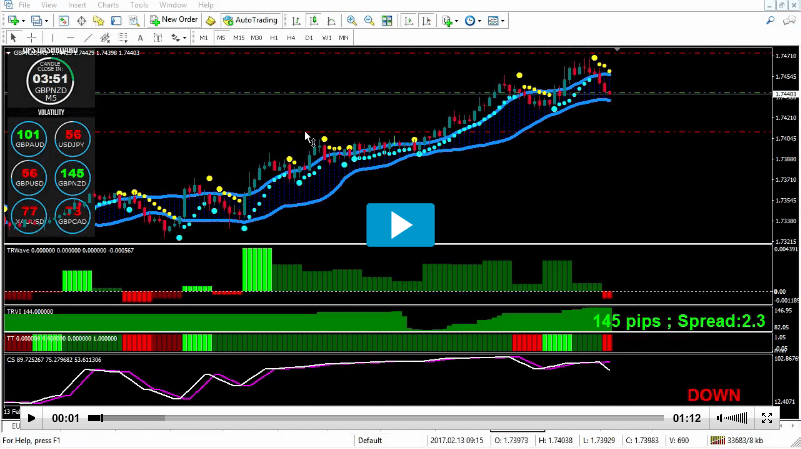Switch to bar chart display
The height and width of the screenshot is (449, 801).
click(x=296, y=20)
